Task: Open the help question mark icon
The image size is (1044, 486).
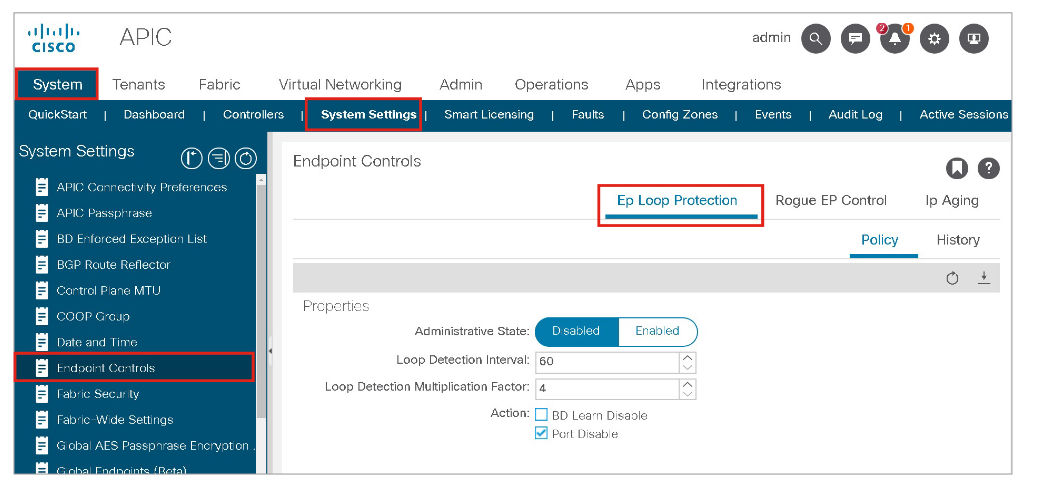Action: tap(988, 168)
